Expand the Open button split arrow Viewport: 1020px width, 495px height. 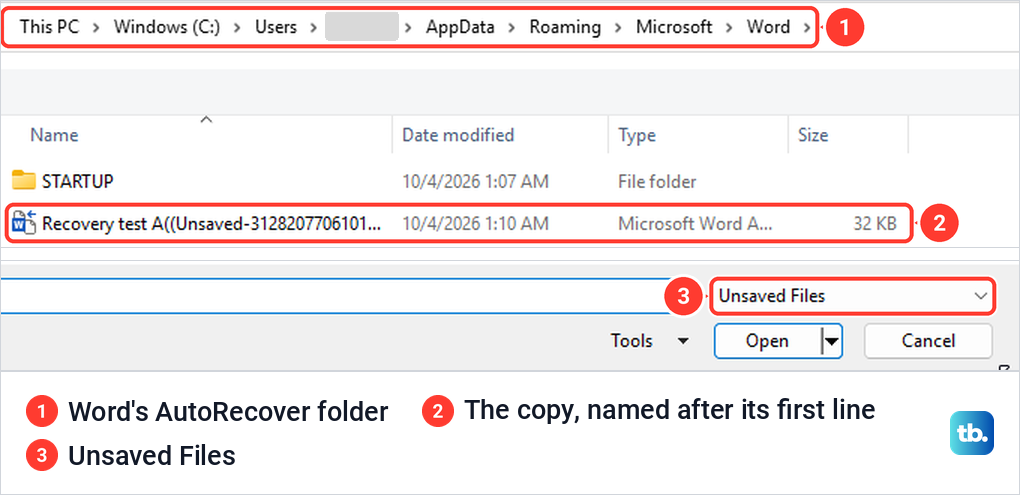pyautogui.click(x=831, y=341)
